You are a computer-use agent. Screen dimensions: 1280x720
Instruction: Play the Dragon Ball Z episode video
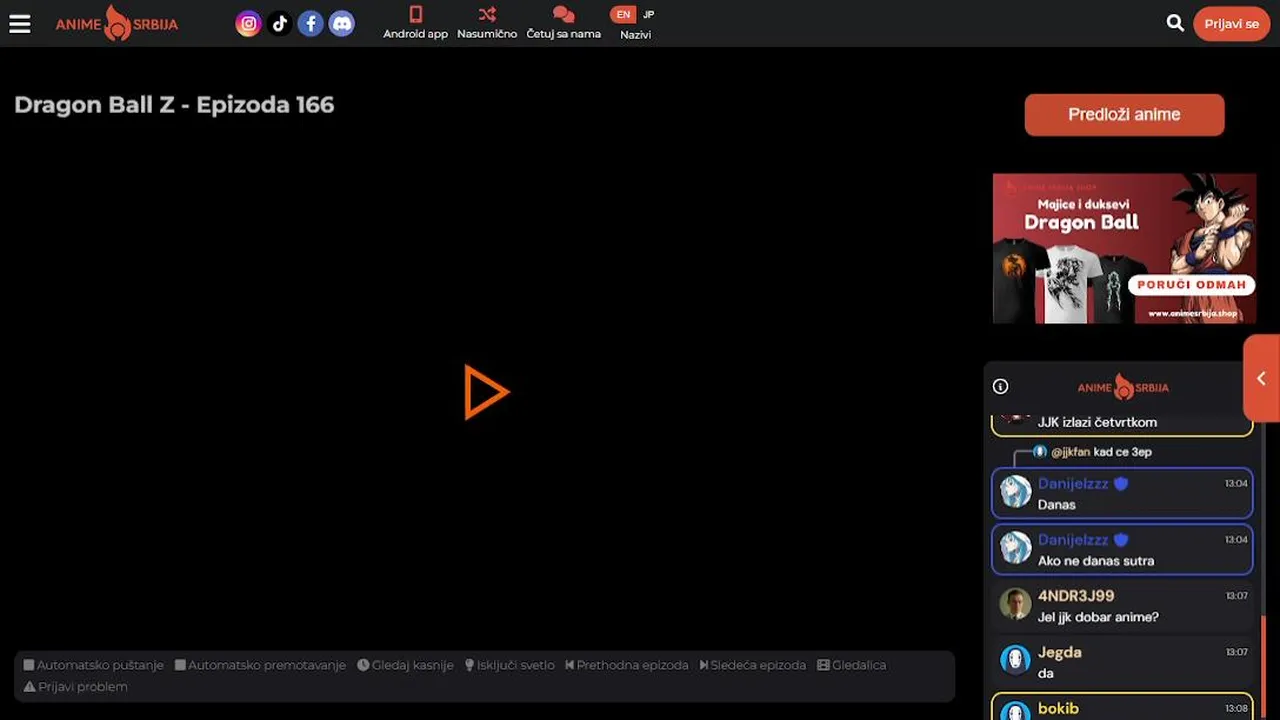pyautogui.click(x=487, y=391)
